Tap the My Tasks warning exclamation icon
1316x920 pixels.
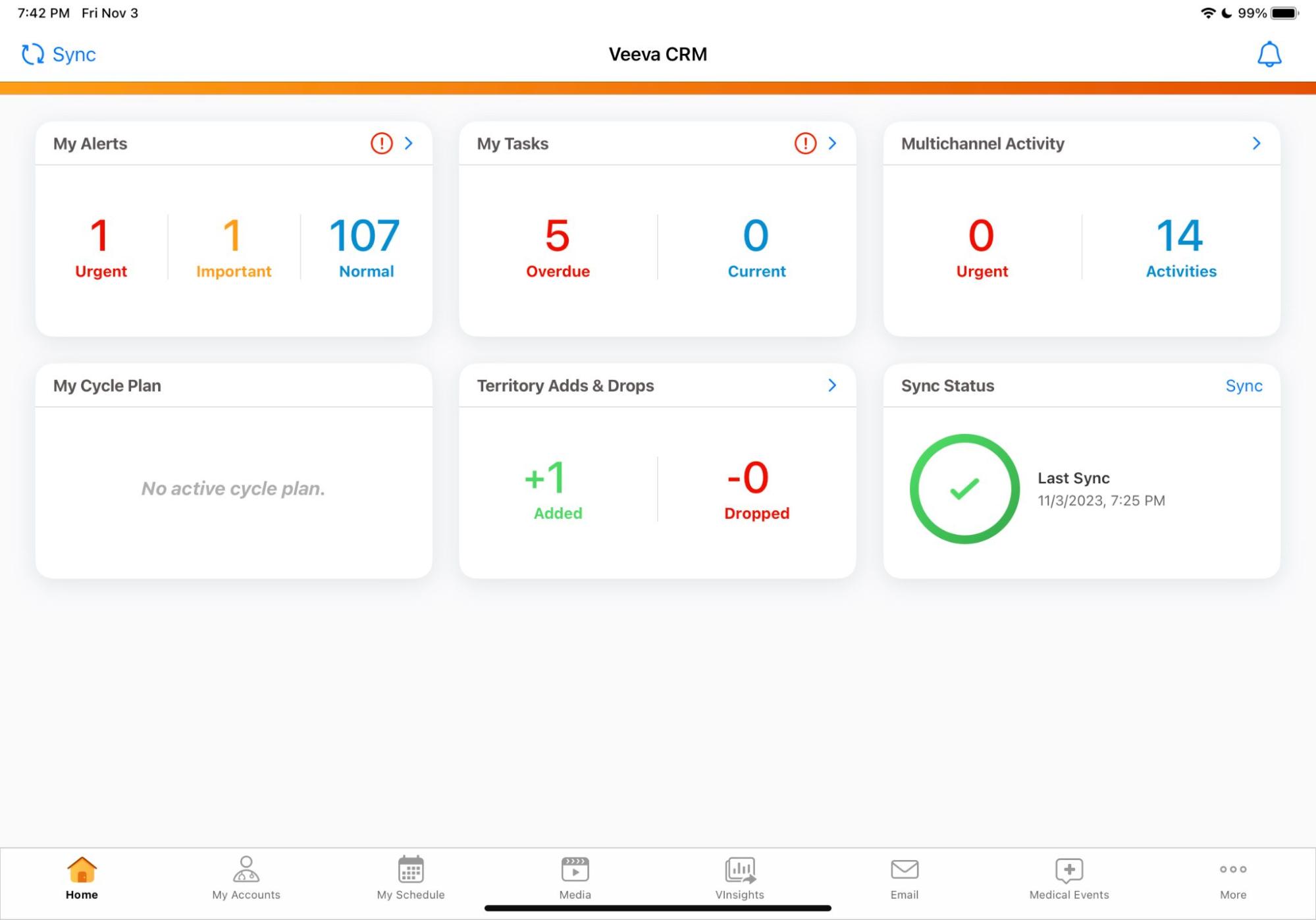coord(805,143)
